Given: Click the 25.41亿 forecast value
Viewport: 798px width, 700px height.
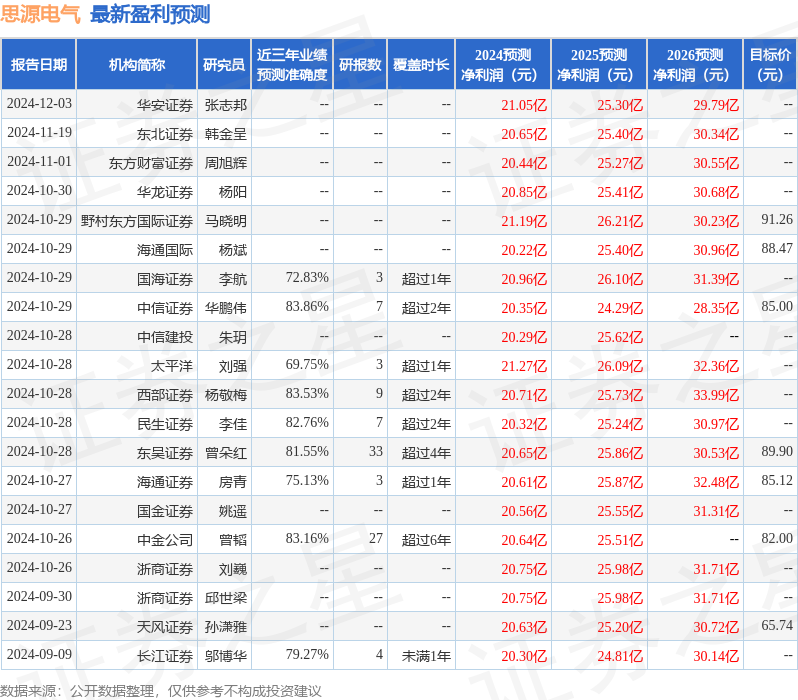Looking at the screenshot, I should click(x=620, y=192).
